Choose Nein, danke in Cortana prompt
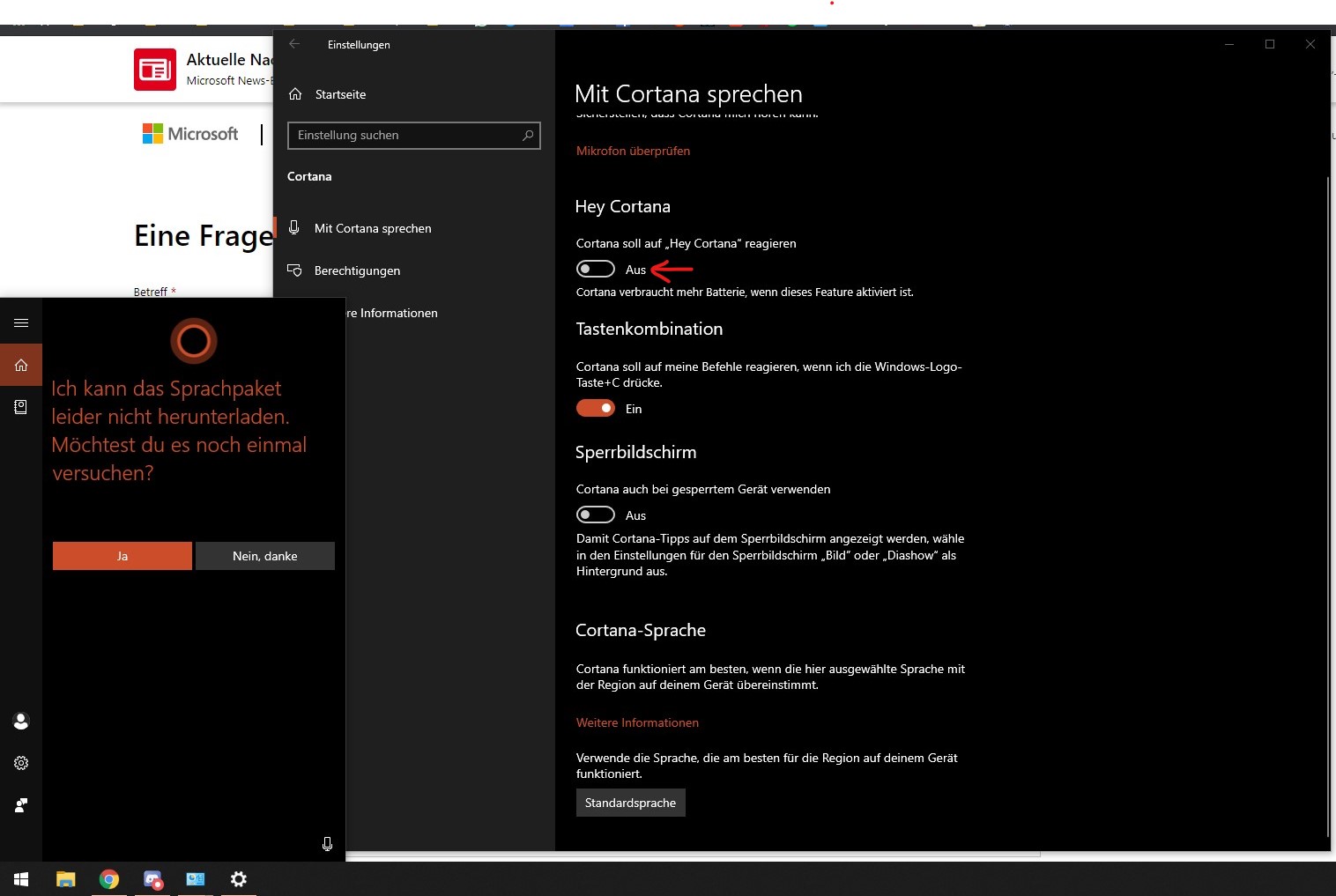 [265, 556]
